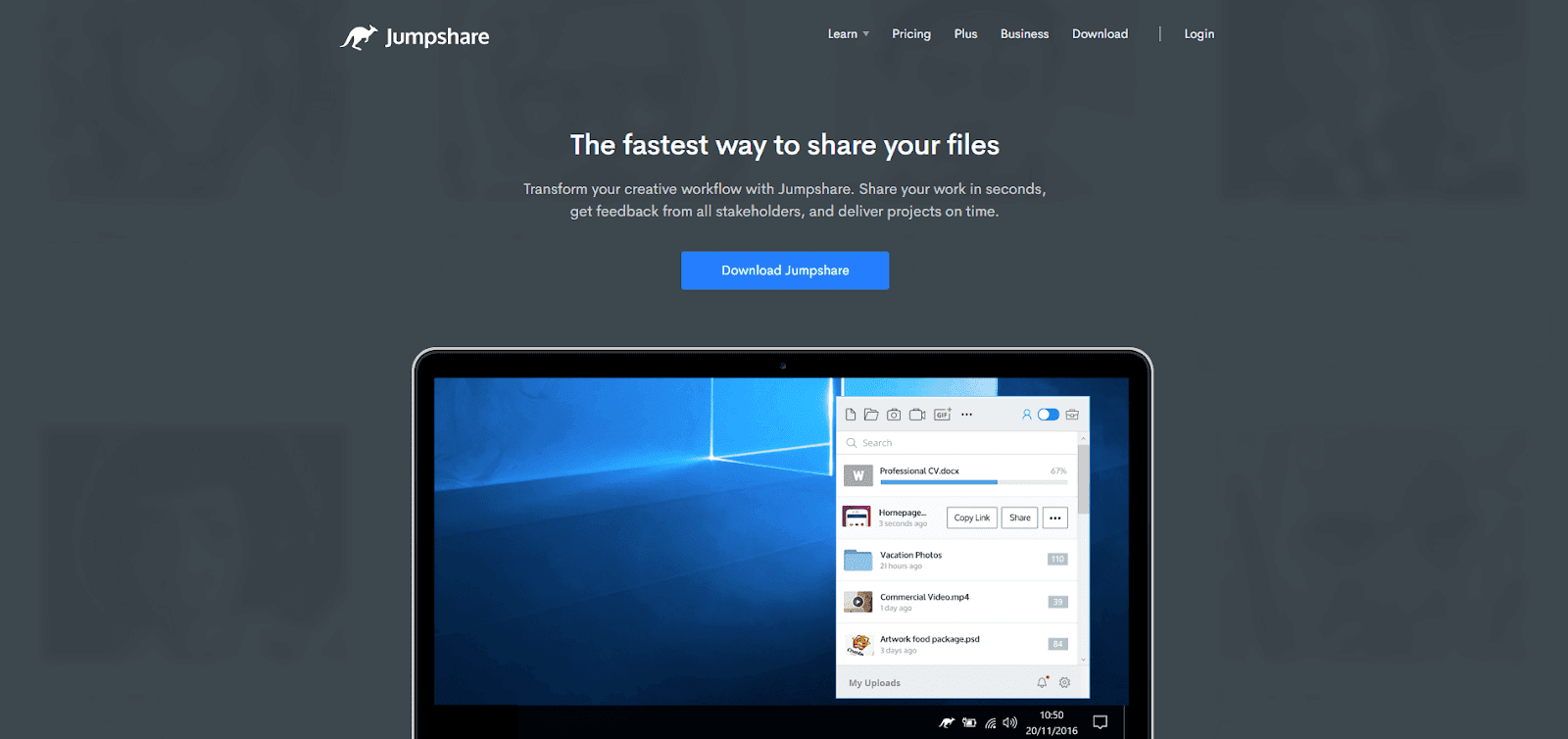
Task: Open the settings gear icon
Action: pyautogui.click(x=1064, y=682)
